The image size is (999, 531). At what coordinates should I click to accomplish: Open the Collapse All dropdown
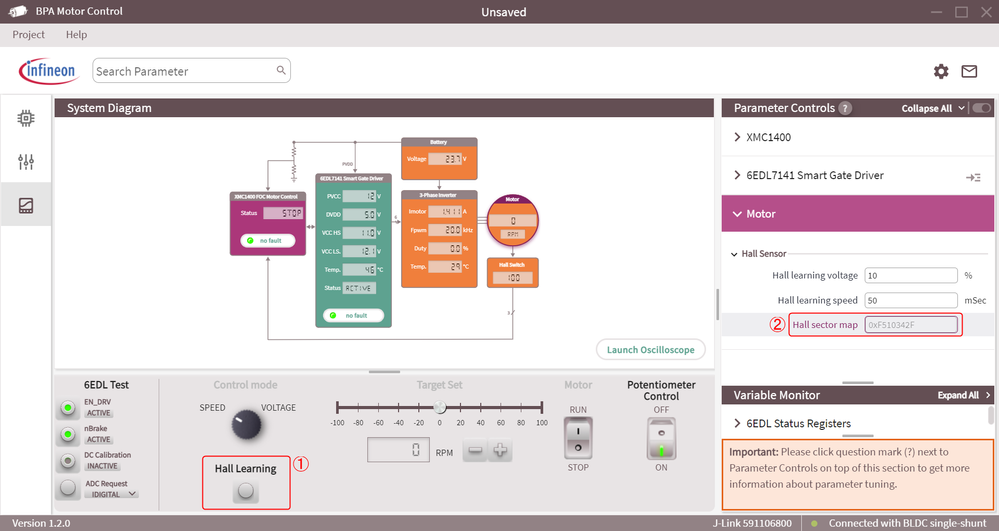click(933, 108)
